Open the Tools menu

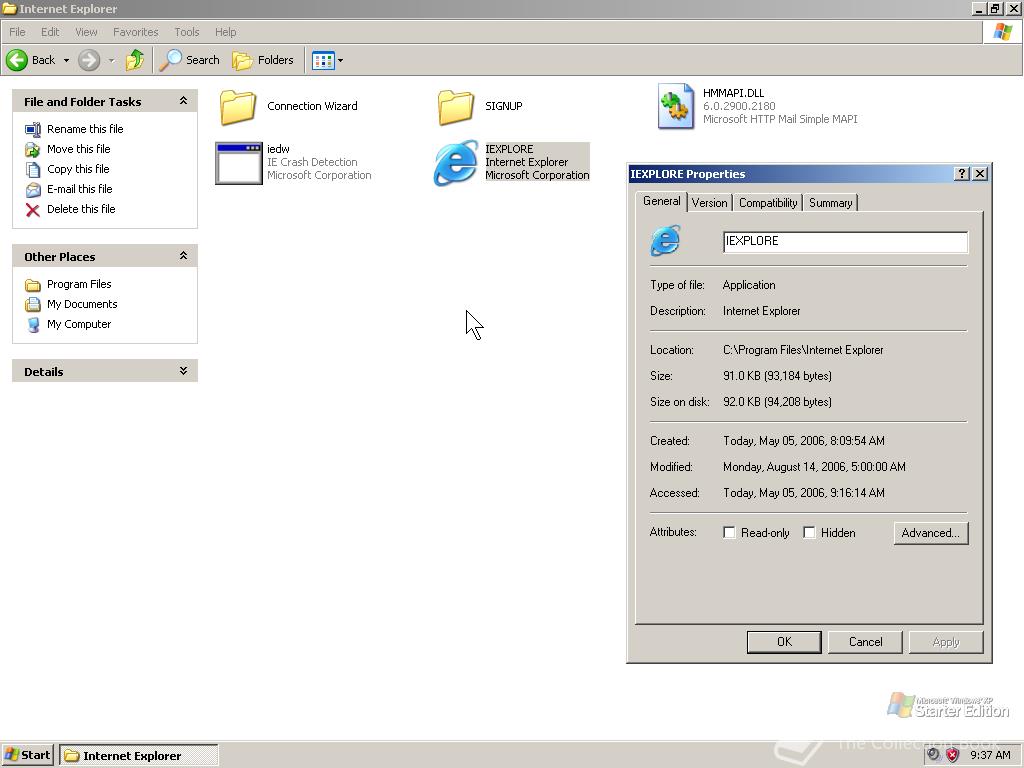click(x=186, y=32)
